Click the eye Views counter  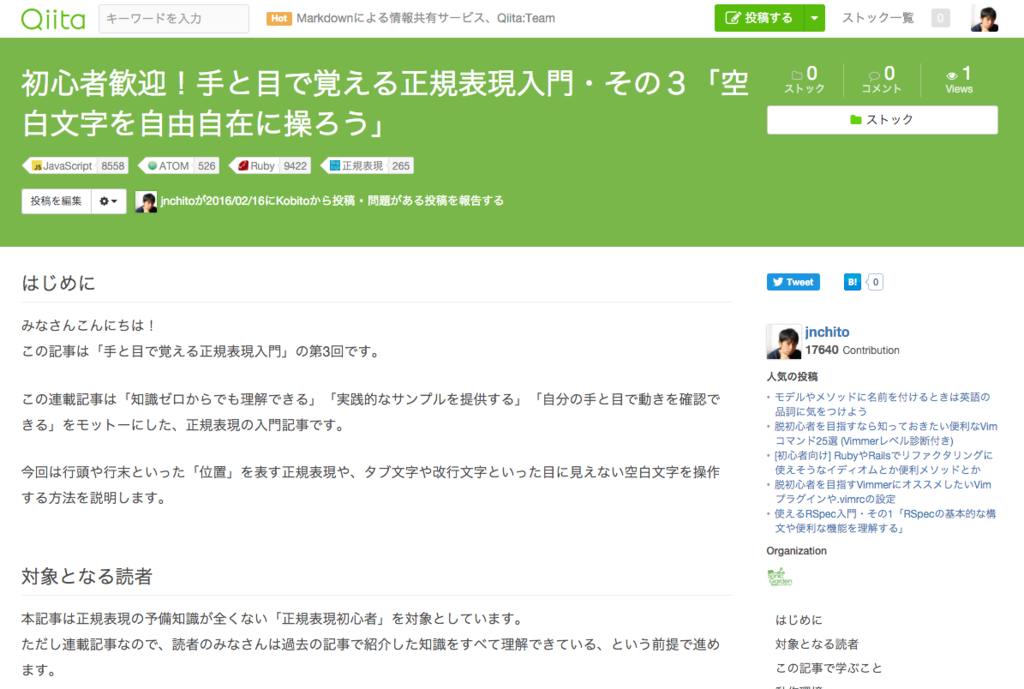[959, 80]
